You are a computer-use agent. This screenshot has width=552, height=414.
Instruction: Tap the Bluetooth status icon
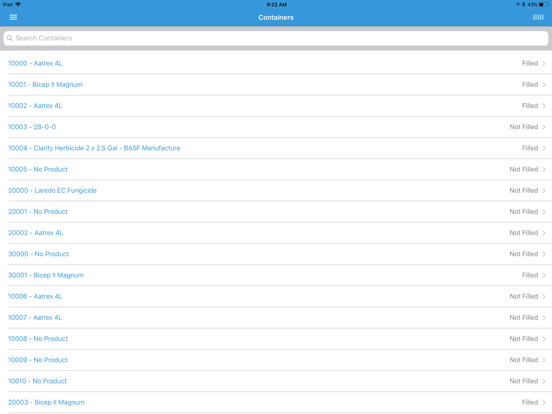point(523,5)
